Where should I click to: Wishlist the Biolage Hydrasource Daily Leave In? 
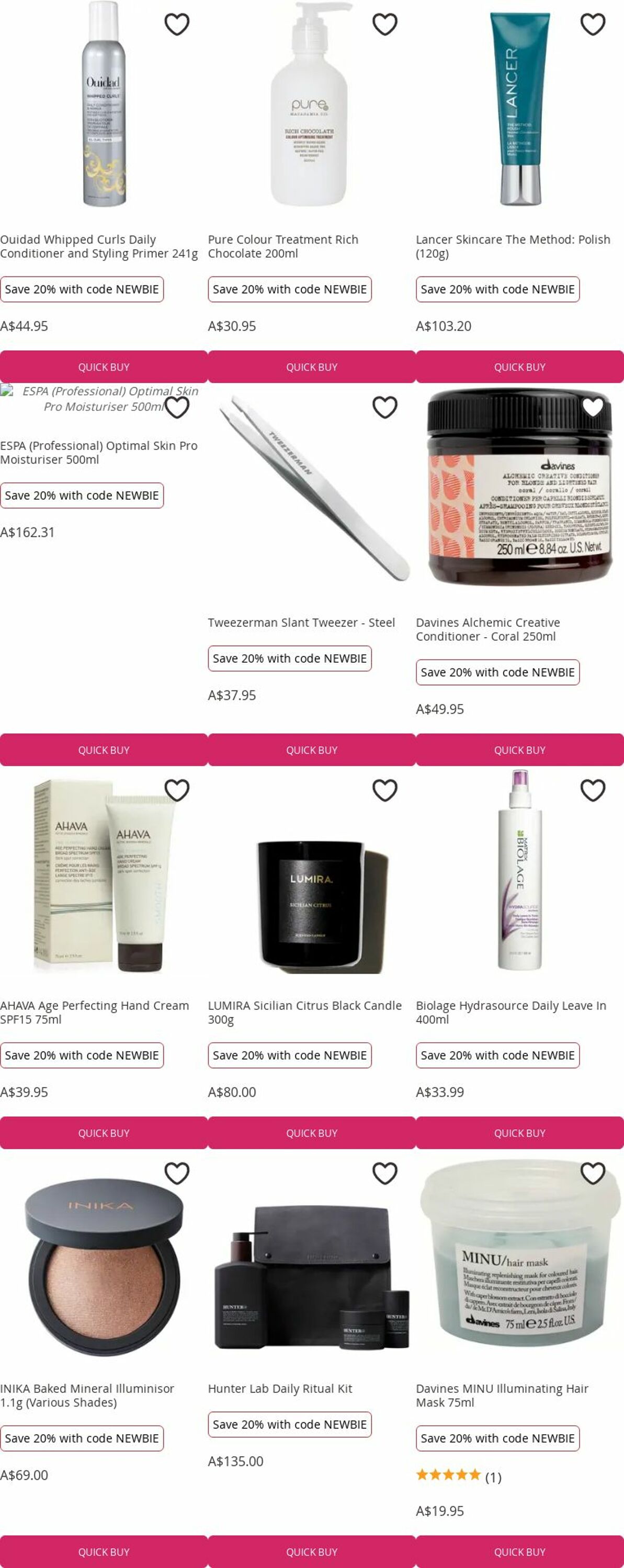coord(592,790)
